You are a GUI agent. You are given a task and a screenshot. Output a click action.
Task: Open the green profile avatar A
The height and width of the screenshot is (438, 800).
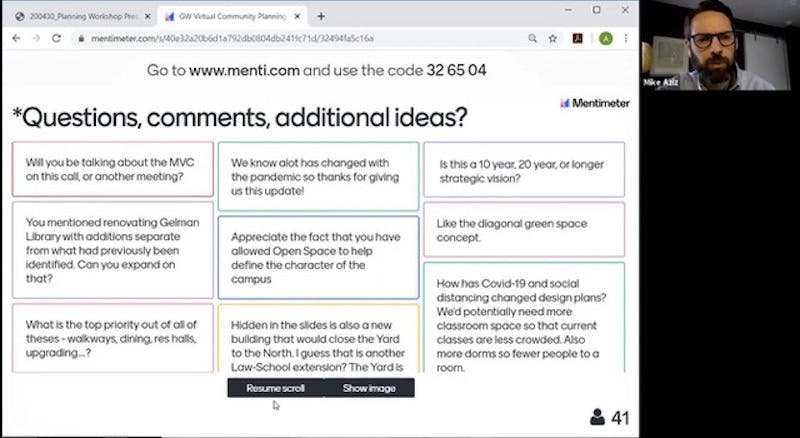(x=606, y=38)
